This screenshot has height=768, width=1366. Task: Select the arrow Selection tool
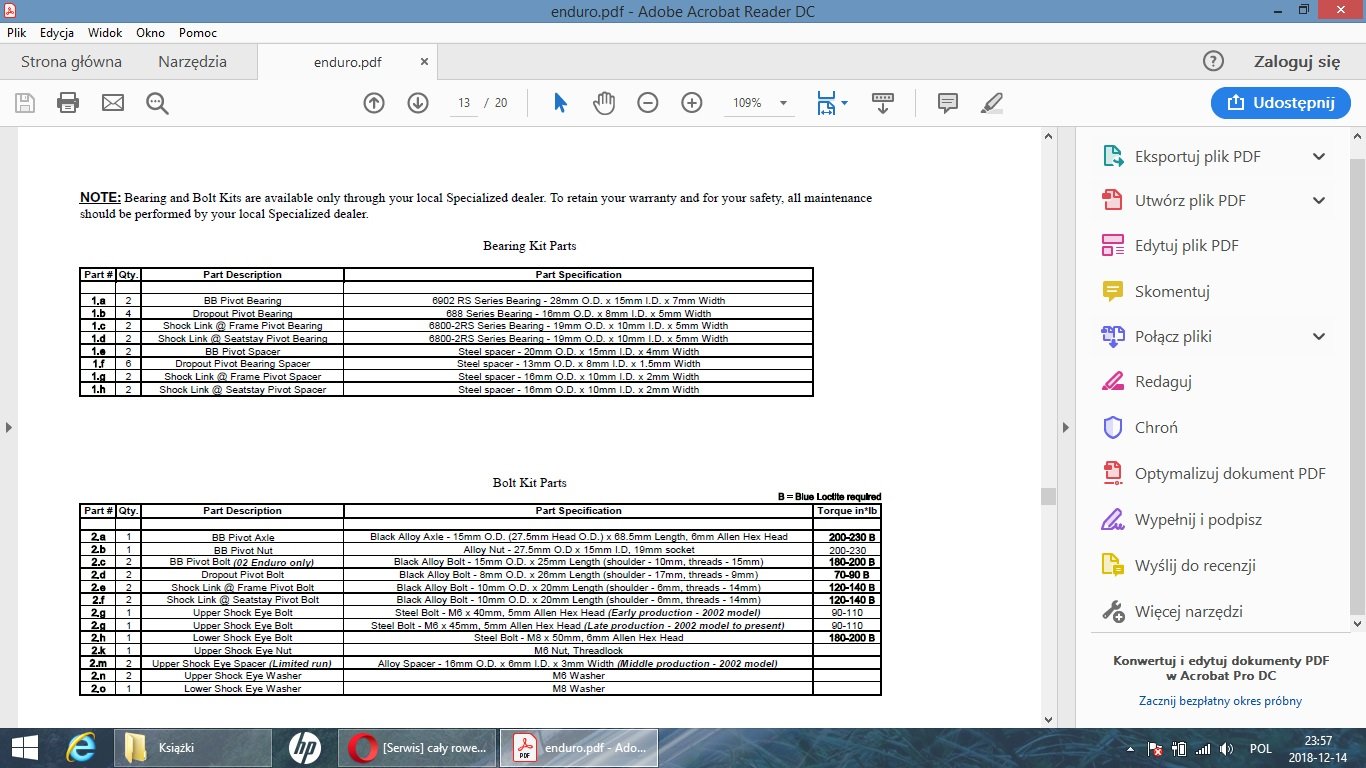point(560,102)
